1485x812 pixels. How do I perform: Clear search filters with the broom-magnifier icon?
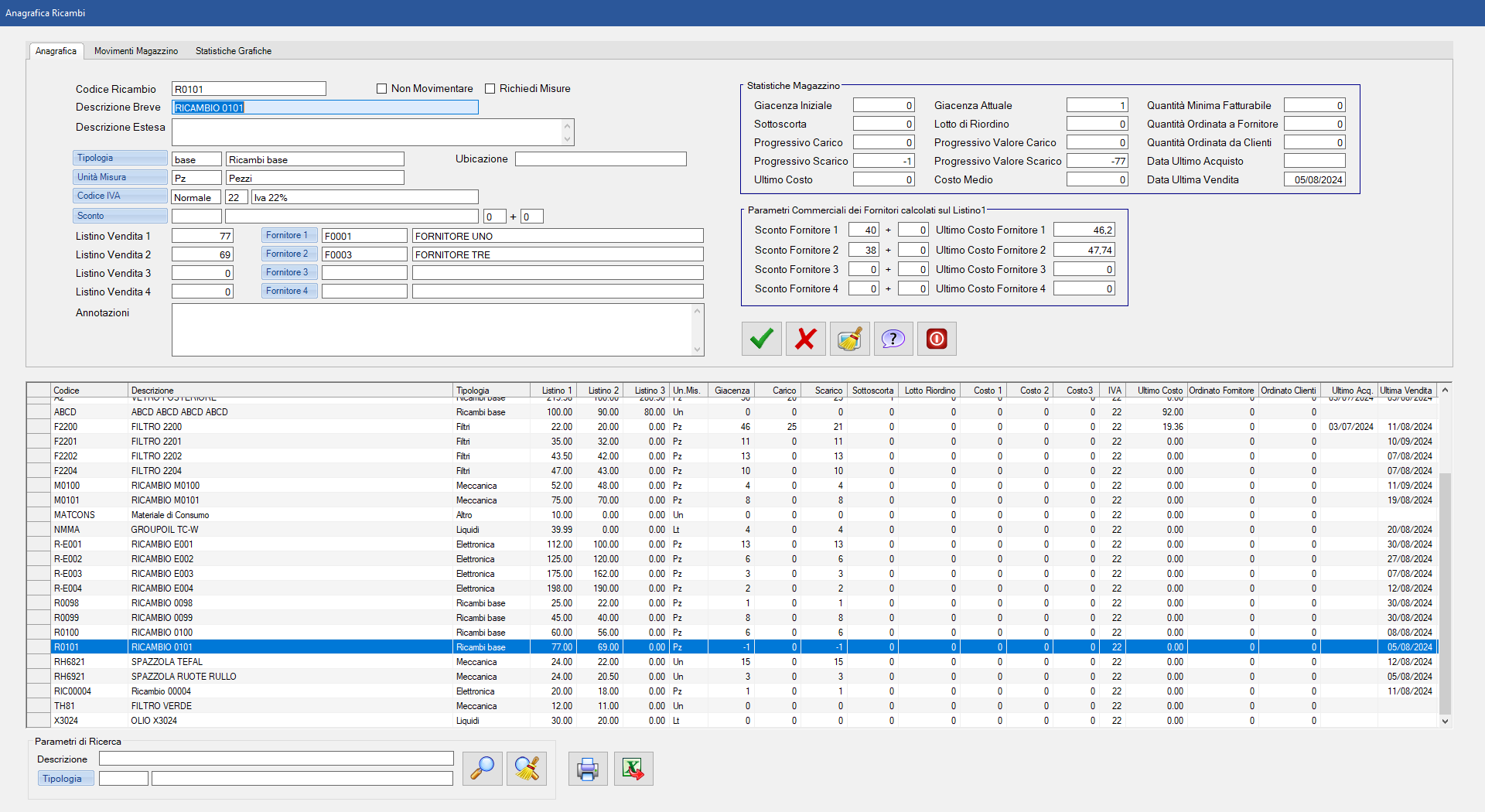[x=527, y=769]
